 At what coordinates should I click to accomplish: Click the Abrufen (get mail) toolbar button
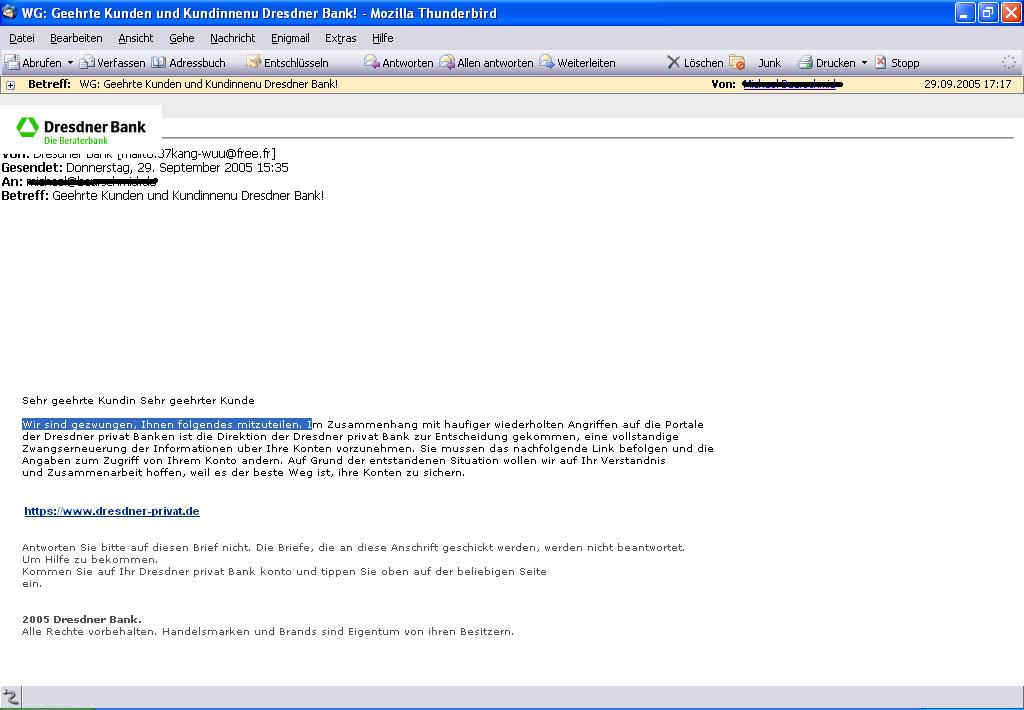(33, 63)
